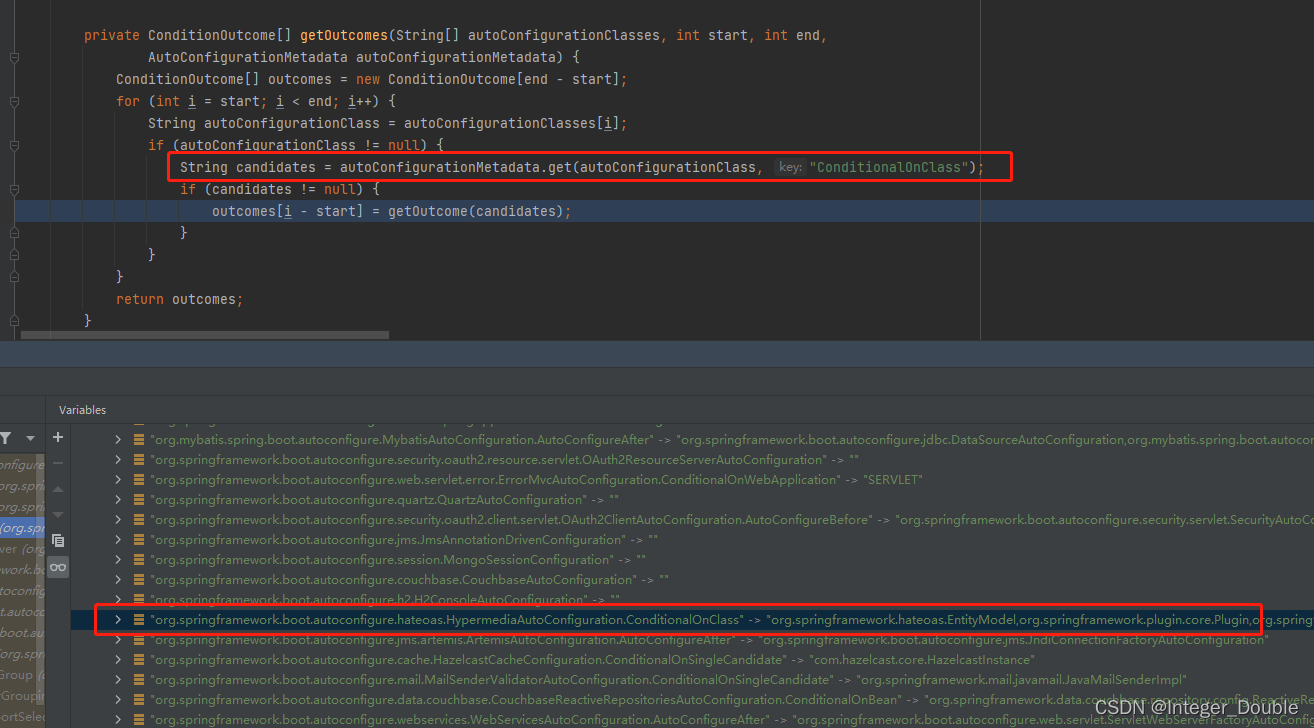Duplicate watch using the copy icon
The height and width of the screenshot is (728, 1314).
58,540
